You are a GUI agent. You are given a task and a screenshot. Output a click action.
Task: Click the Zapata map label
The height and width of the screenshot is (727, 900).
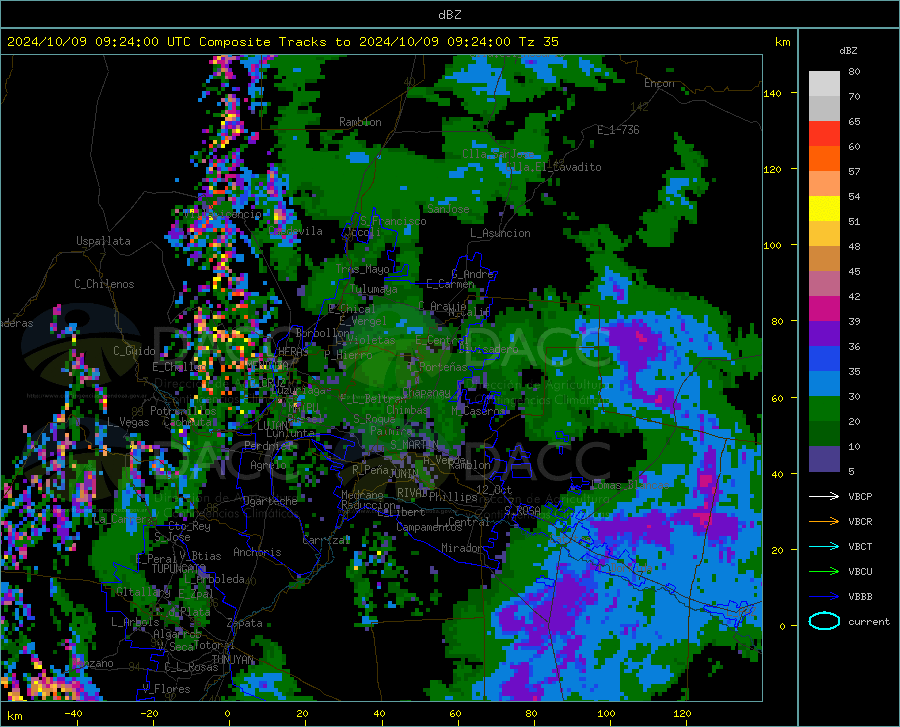point(245,623)
